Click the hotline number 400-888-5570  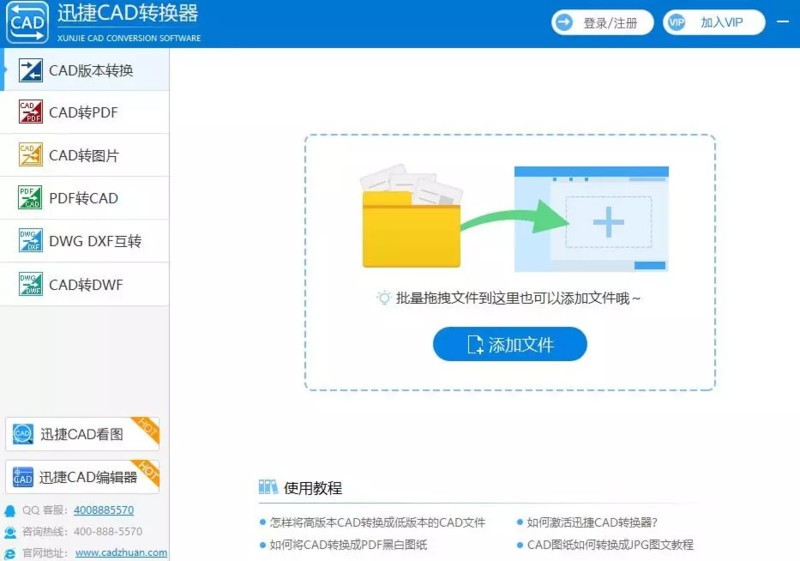108,531
